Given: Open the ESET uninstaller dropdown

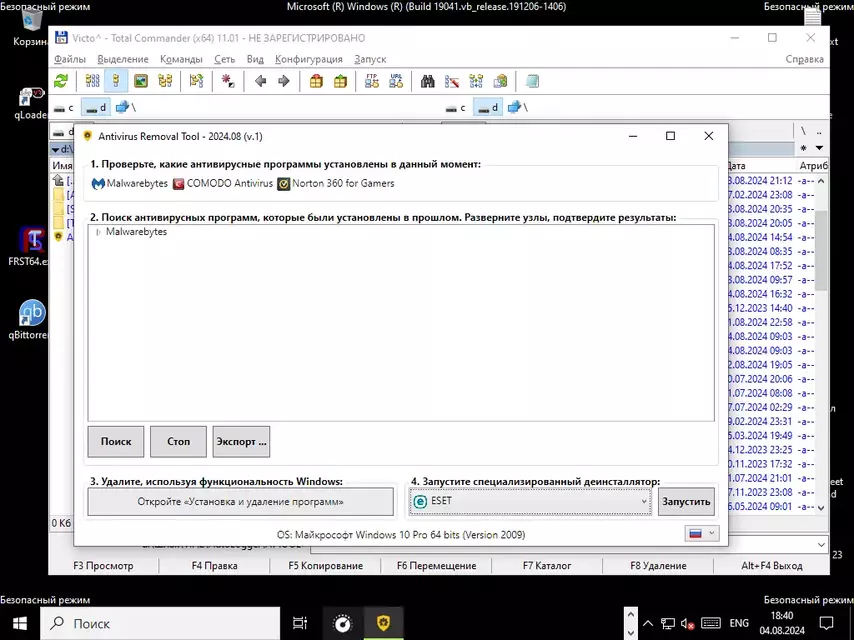Looking at the screenshot, I should (x=530, y=501).
